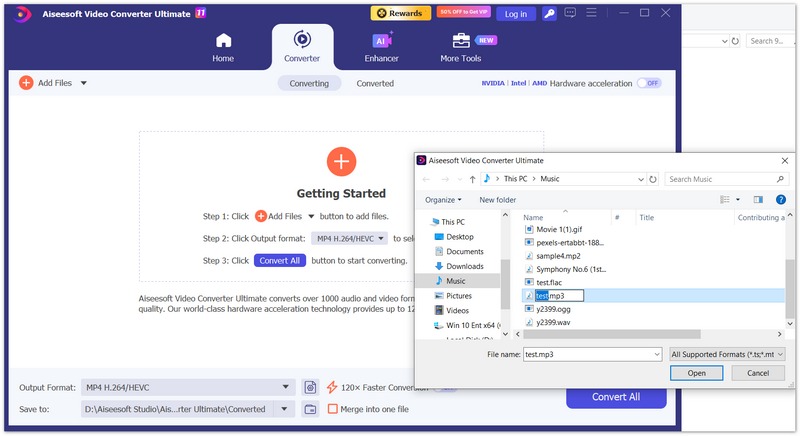This screenshot has width=800, height=436.
Task: Select the sample4.mp2 file
Action: coord(553,256)
